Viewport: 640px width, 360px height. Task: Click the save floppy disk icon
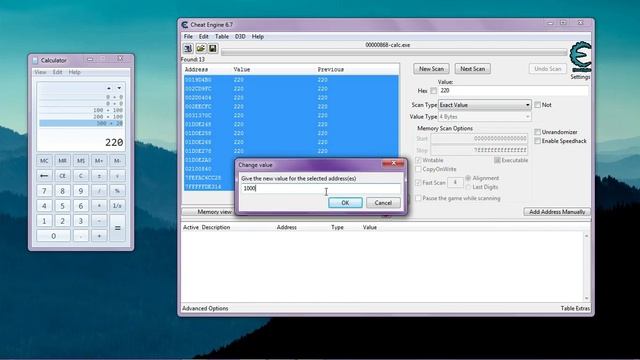(x=213, y=49)
